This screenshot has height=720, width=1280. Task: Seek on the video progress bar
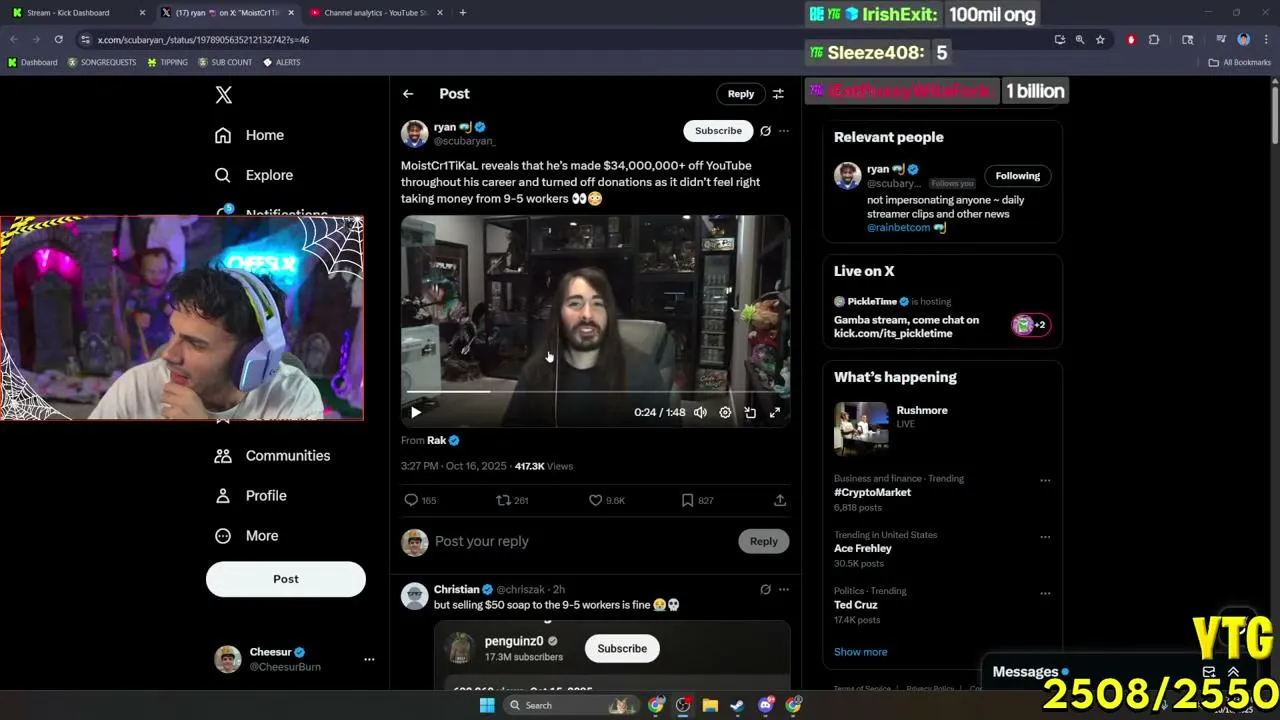click(x=596, y=391)
